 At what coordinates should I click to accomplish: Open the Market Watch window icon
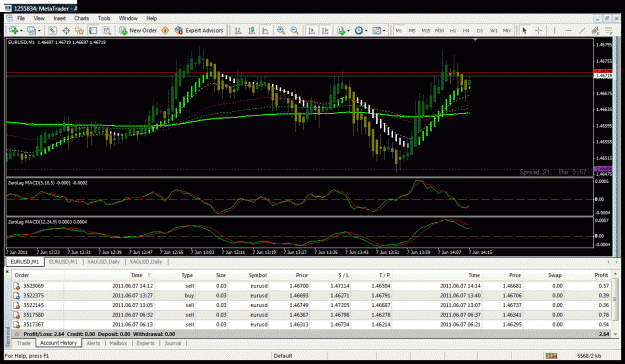click(52, 30)
